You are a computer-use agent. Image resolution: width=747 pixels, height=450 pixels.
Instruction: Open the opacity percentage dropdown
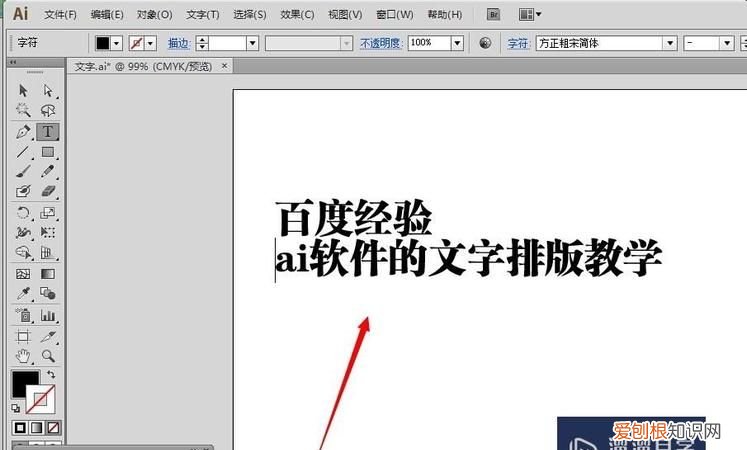pyautogui.click(x=457, y=43)
